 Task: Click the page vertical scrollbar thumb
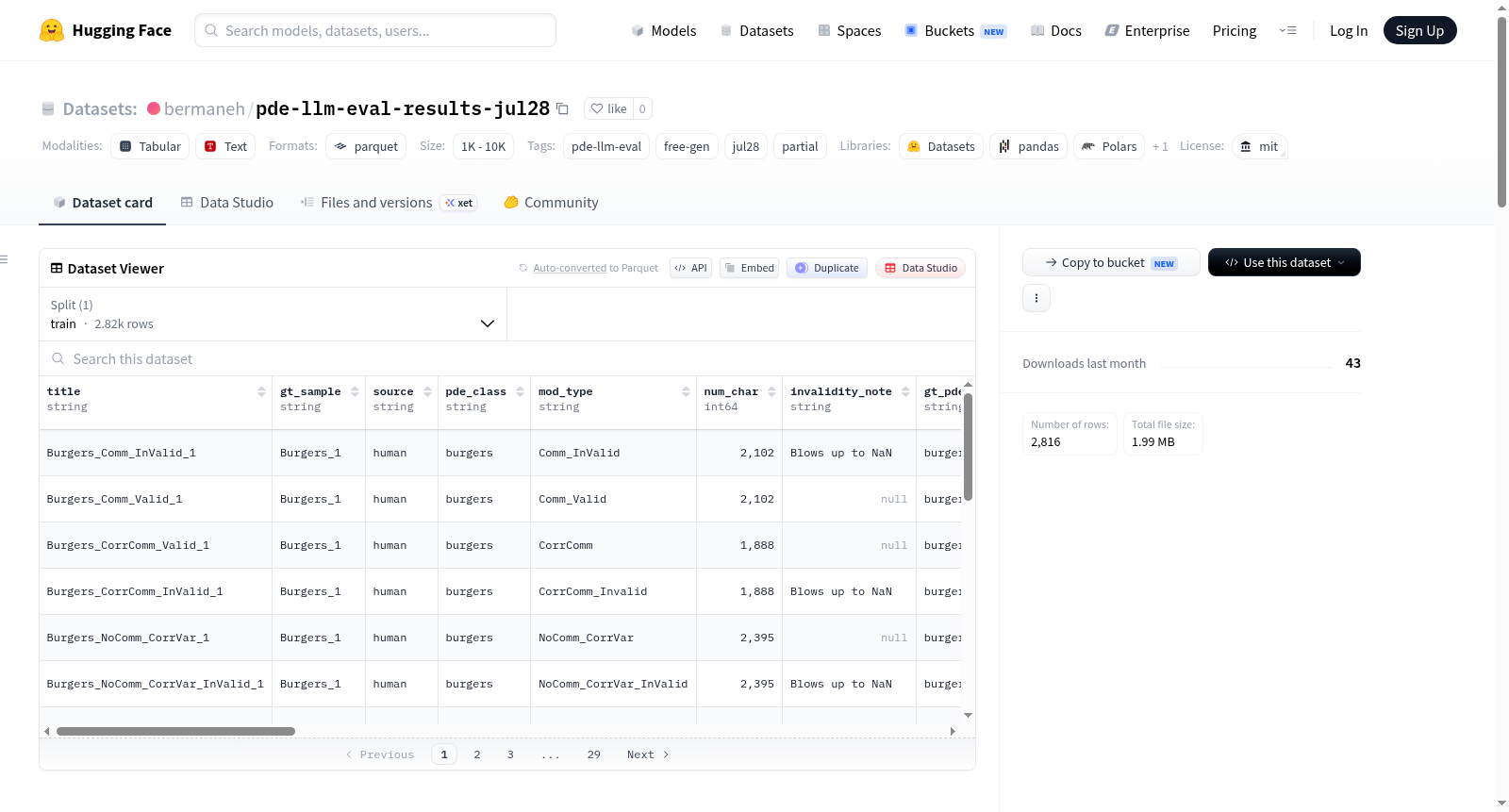pyautogui.click(x=1501, y=111)
